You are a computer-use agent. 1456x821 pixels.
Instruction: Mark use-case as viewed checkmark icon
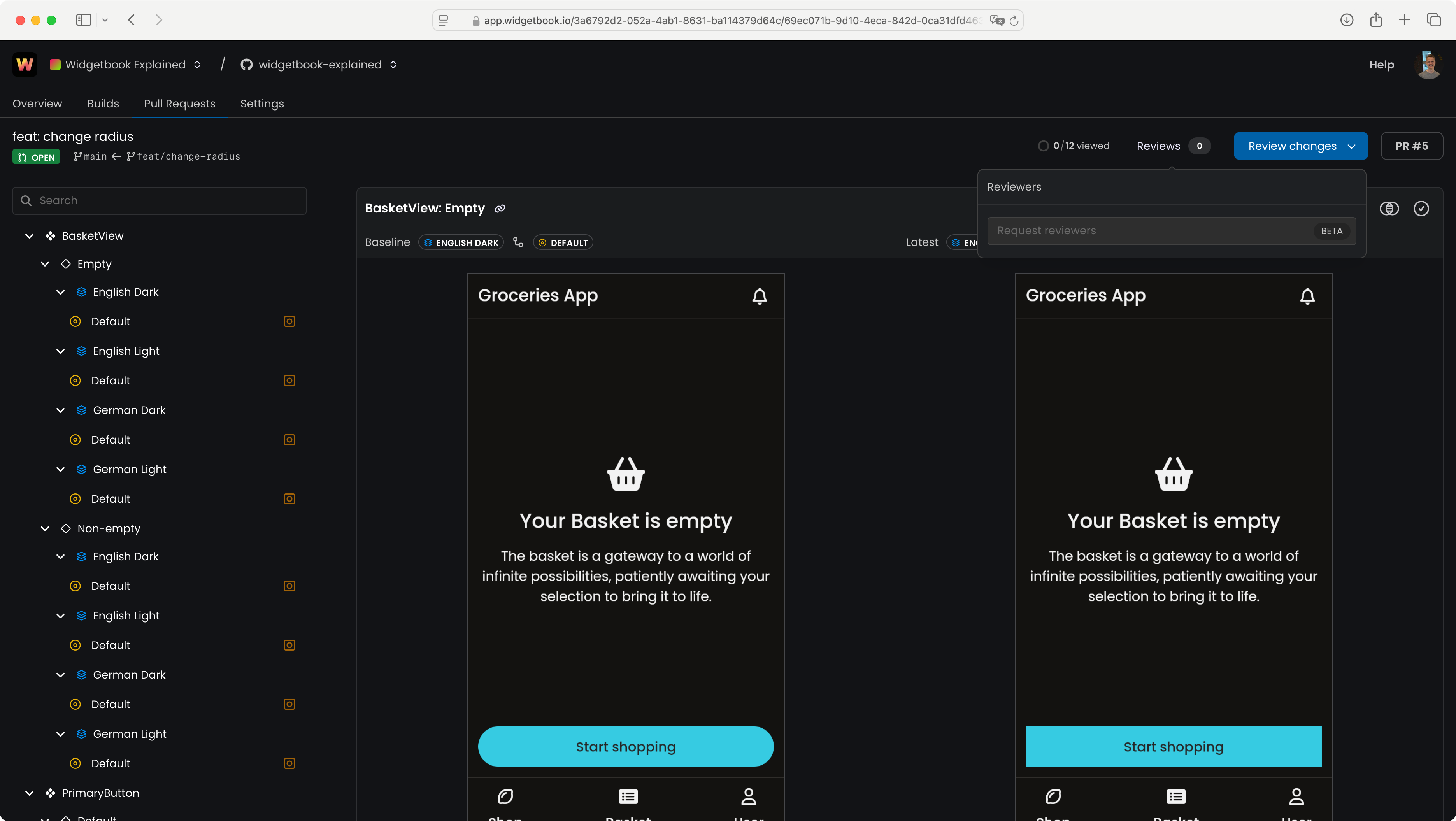1421,209
